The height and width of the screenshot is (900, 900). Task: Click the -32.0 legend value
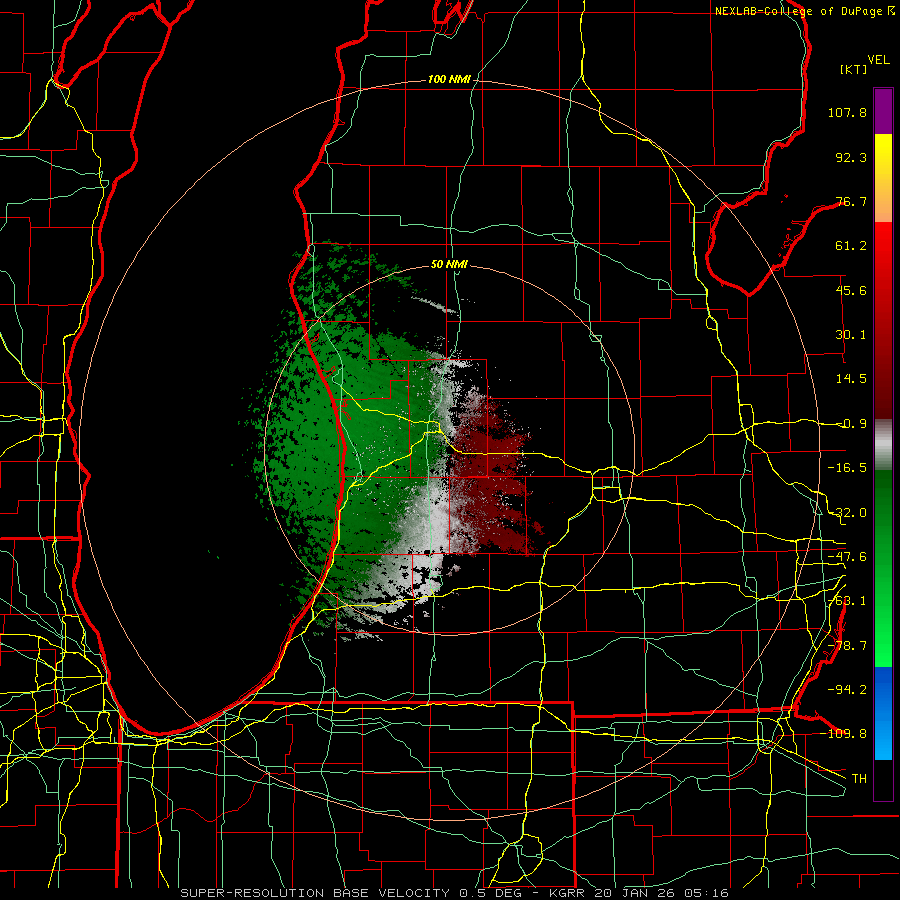pyautogui.click(x=847, y=513)
